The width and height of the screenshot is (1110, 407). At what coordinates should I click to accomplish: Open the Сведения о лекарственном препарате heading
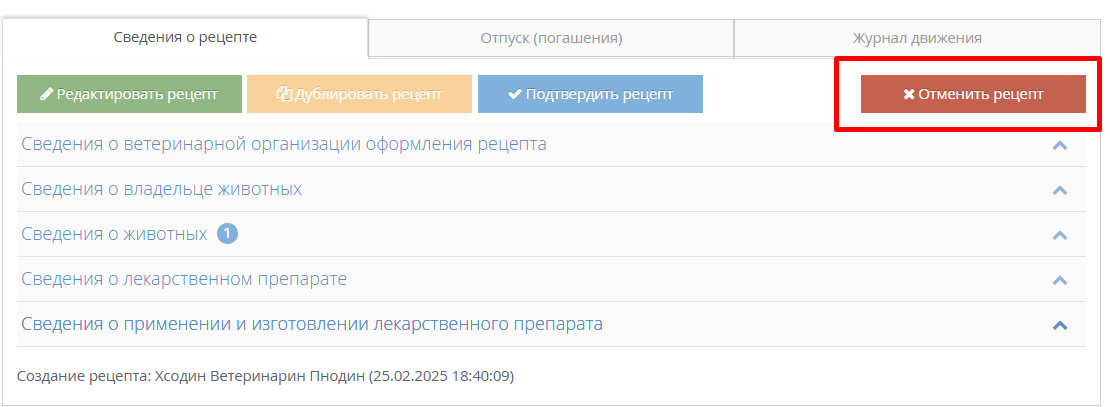point(184,279)
